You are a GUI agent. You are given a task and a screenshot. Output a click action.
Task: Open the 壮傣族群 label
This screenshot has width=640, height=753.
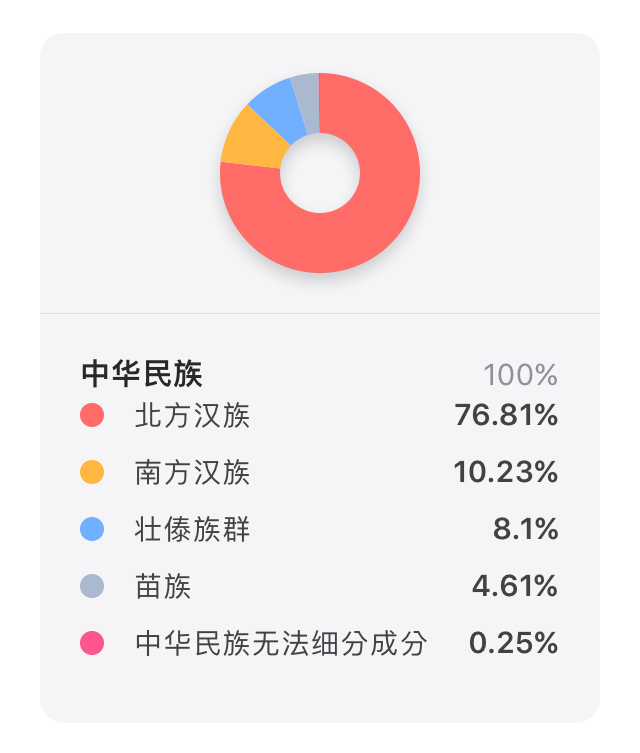pyautogui.click(x=192, y=529)
